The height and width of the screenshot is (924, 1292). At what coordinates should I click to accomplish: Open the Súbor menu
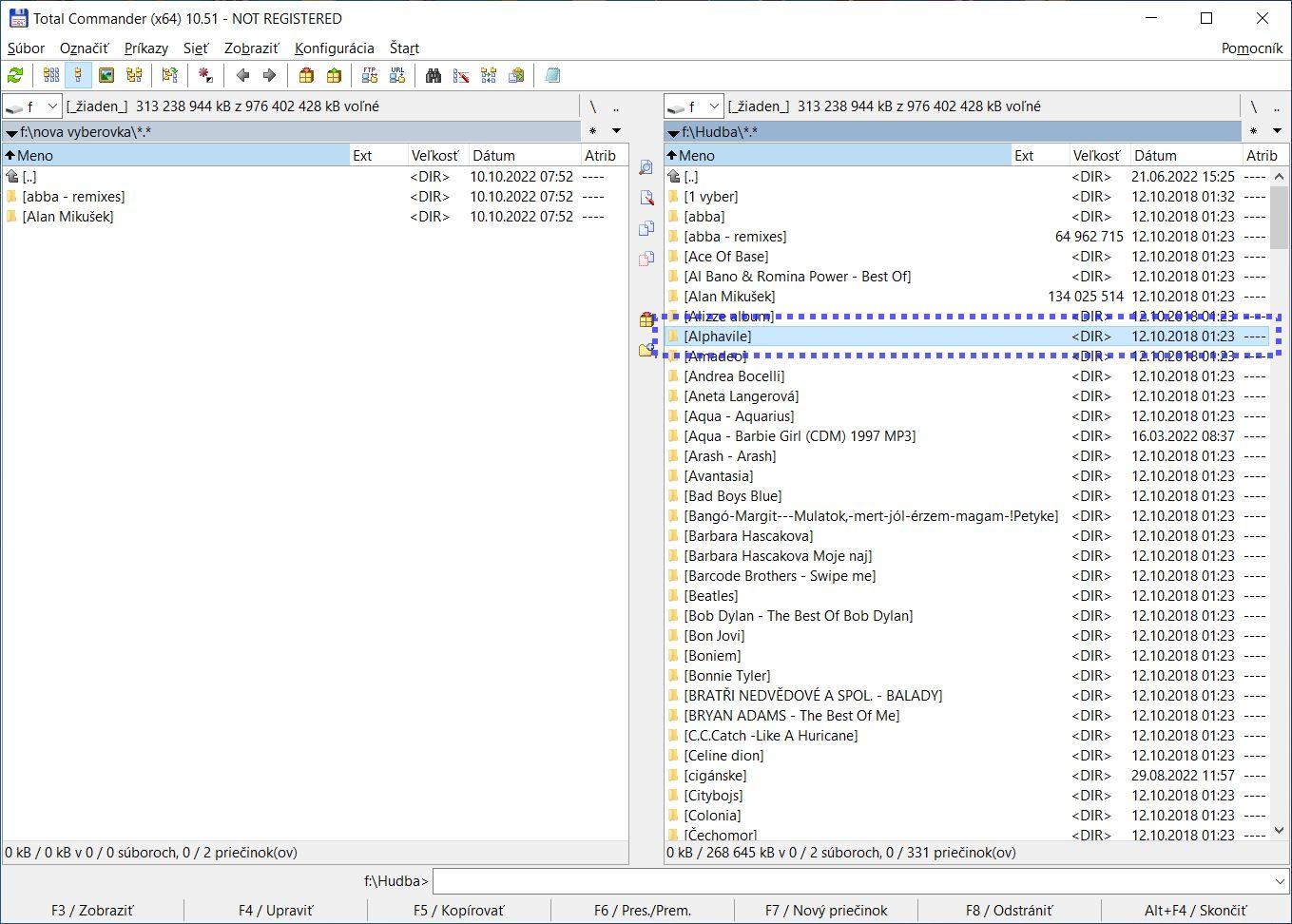(26, 48)
